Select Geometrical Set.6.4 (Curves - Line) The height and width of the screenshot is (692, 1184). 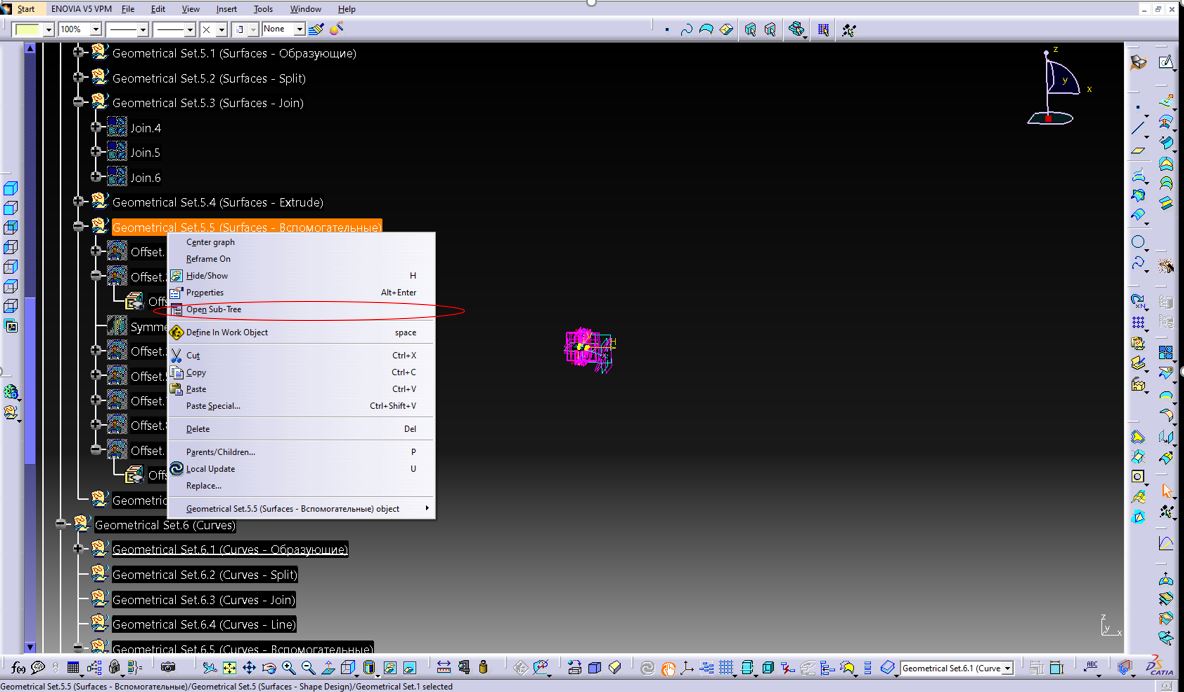click(x=203, y=625)
